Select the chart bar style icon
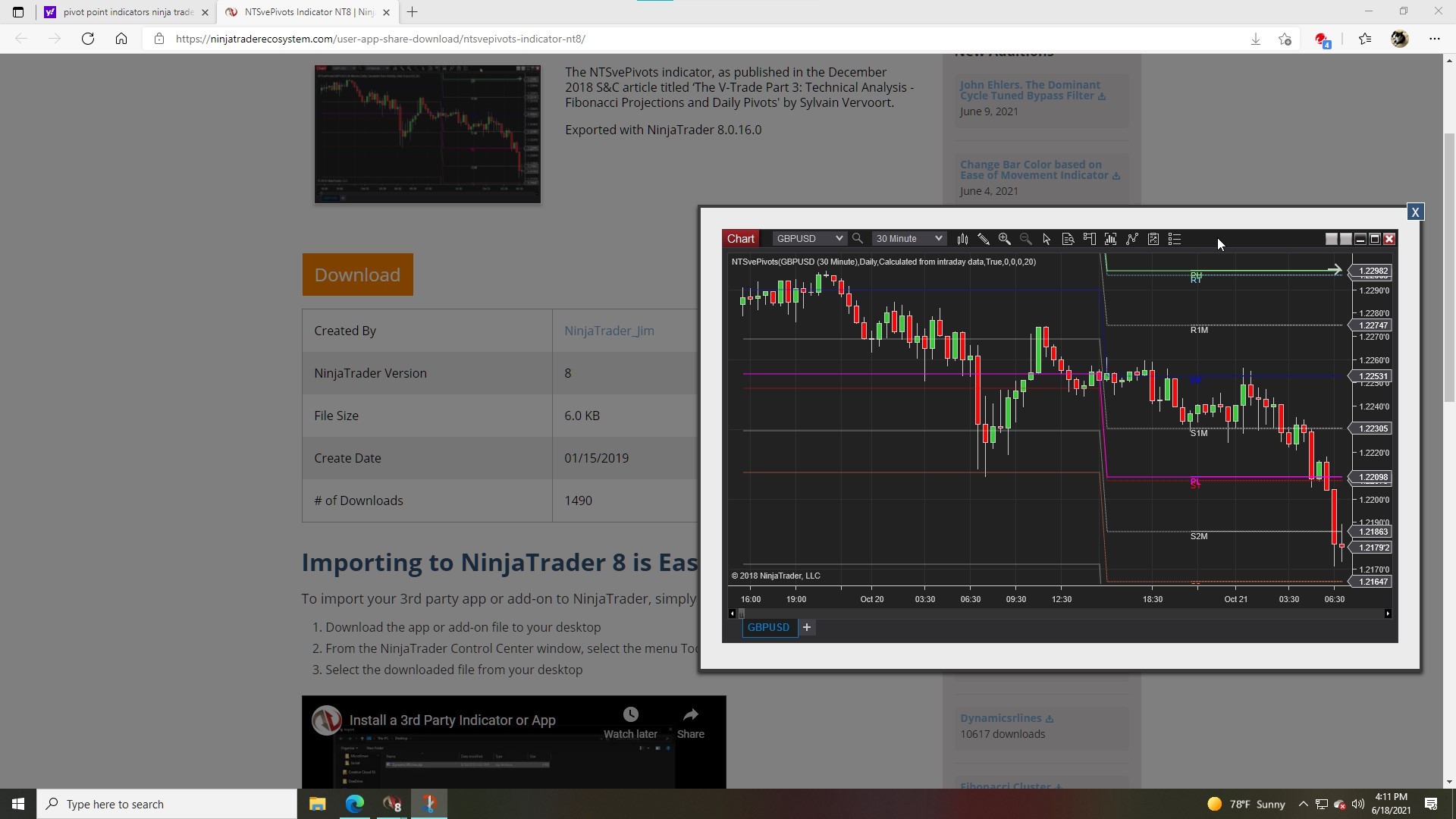The height and width of the screenshot is (819, 1456). coord(962,239)
